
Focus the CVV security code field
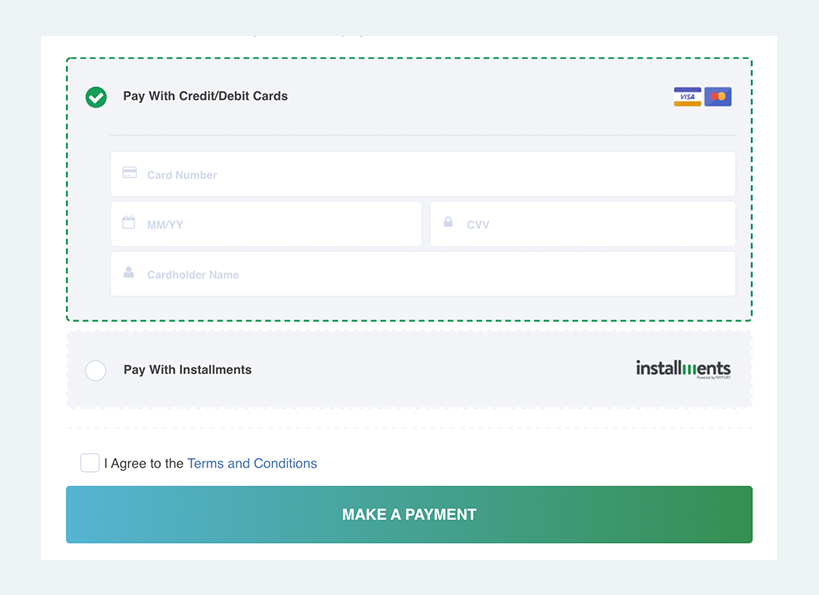coord(583,224)
